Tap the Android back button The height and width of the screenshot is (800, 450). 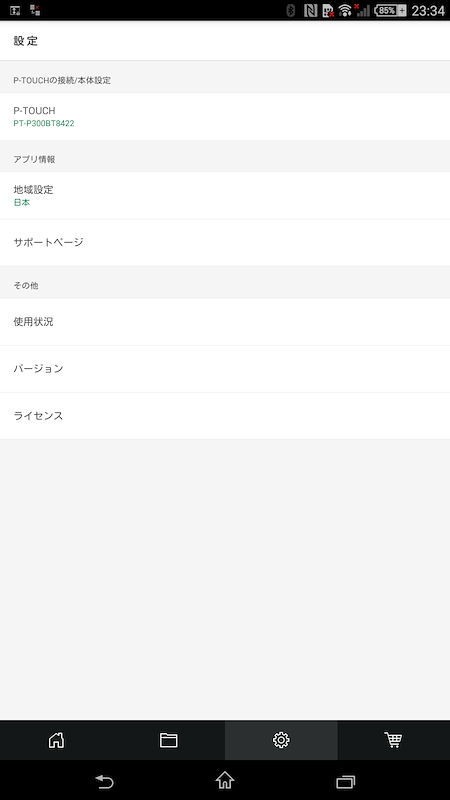(104, 781)
